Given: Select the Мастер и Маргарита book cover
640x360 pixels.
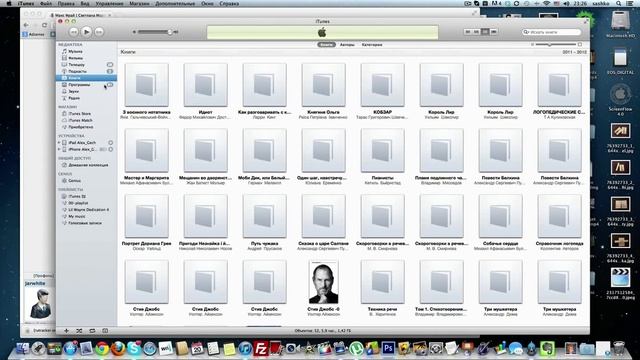Looking at the screenshot, I should pyautogui.click(x=147, y=151).
